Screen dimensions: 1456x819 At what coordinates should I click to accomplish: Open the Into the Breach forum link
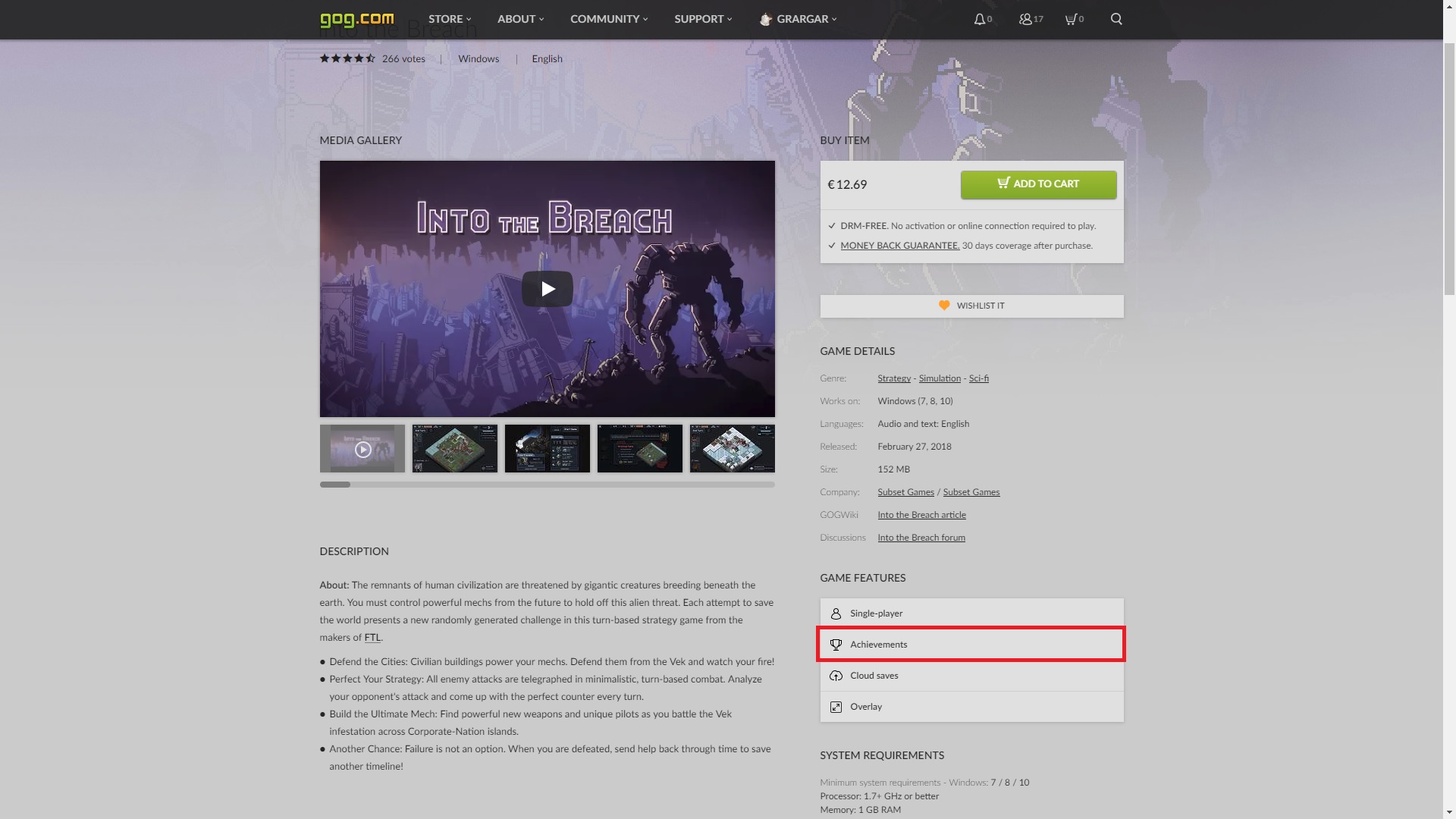tap(921, 538)
